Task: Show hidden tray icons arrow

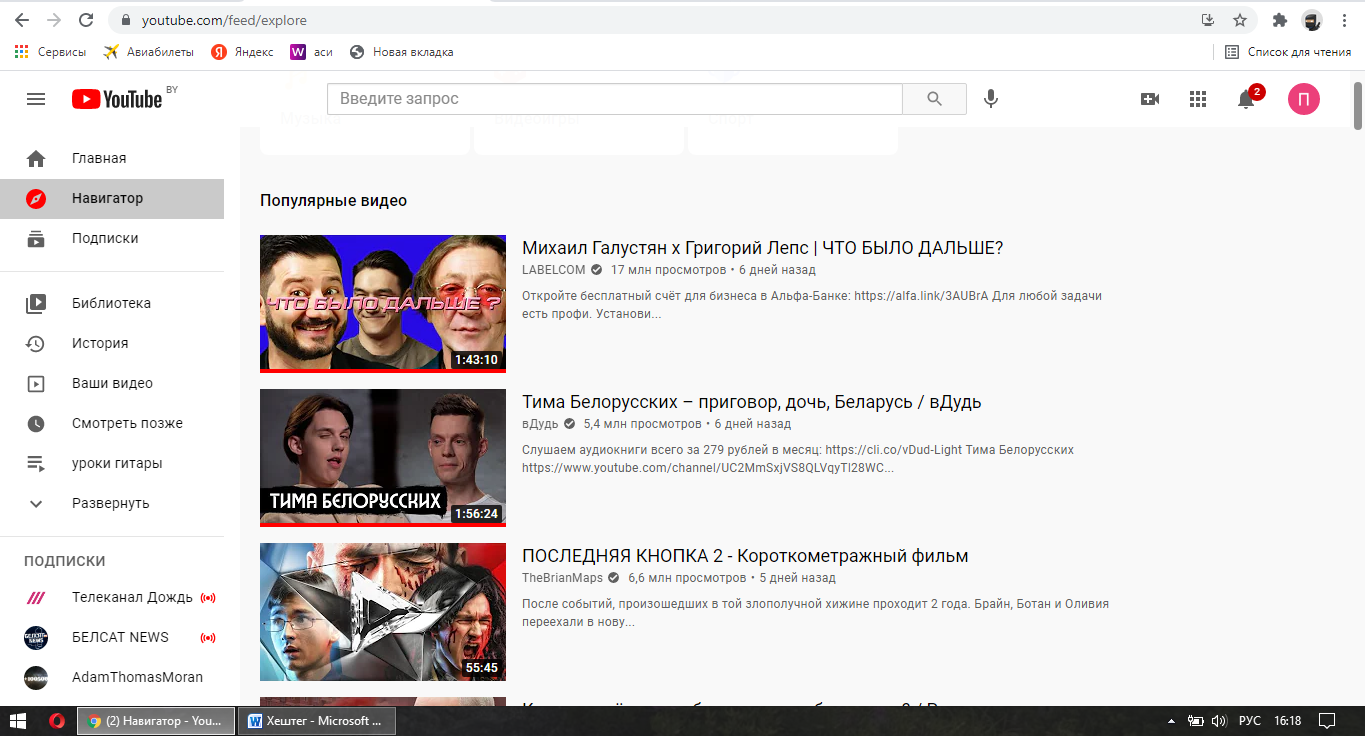Action: pyautogui.click(x=1171, y=720)
